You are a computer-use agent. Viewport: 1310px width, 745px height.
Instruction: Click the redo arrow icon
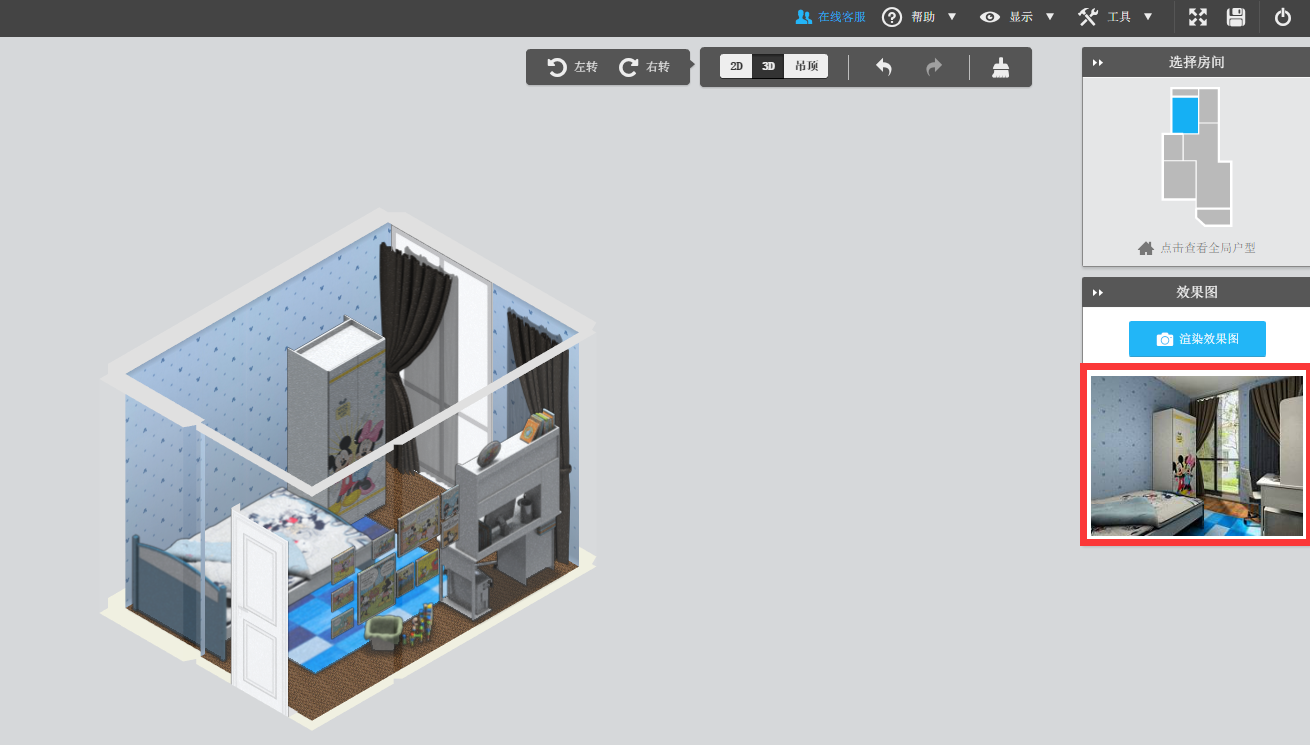coord(934,67)
